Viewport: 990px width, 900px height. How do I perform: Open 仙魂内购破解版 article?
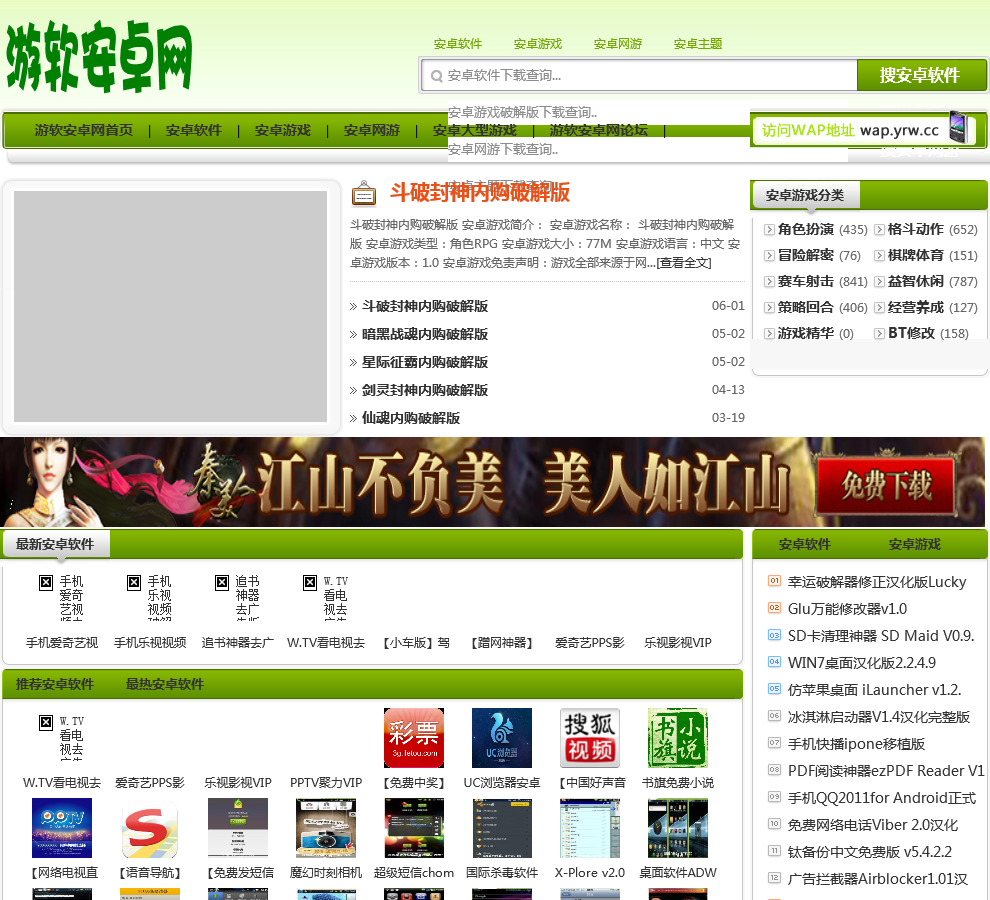pyautogui.click(x=411, y=418)
